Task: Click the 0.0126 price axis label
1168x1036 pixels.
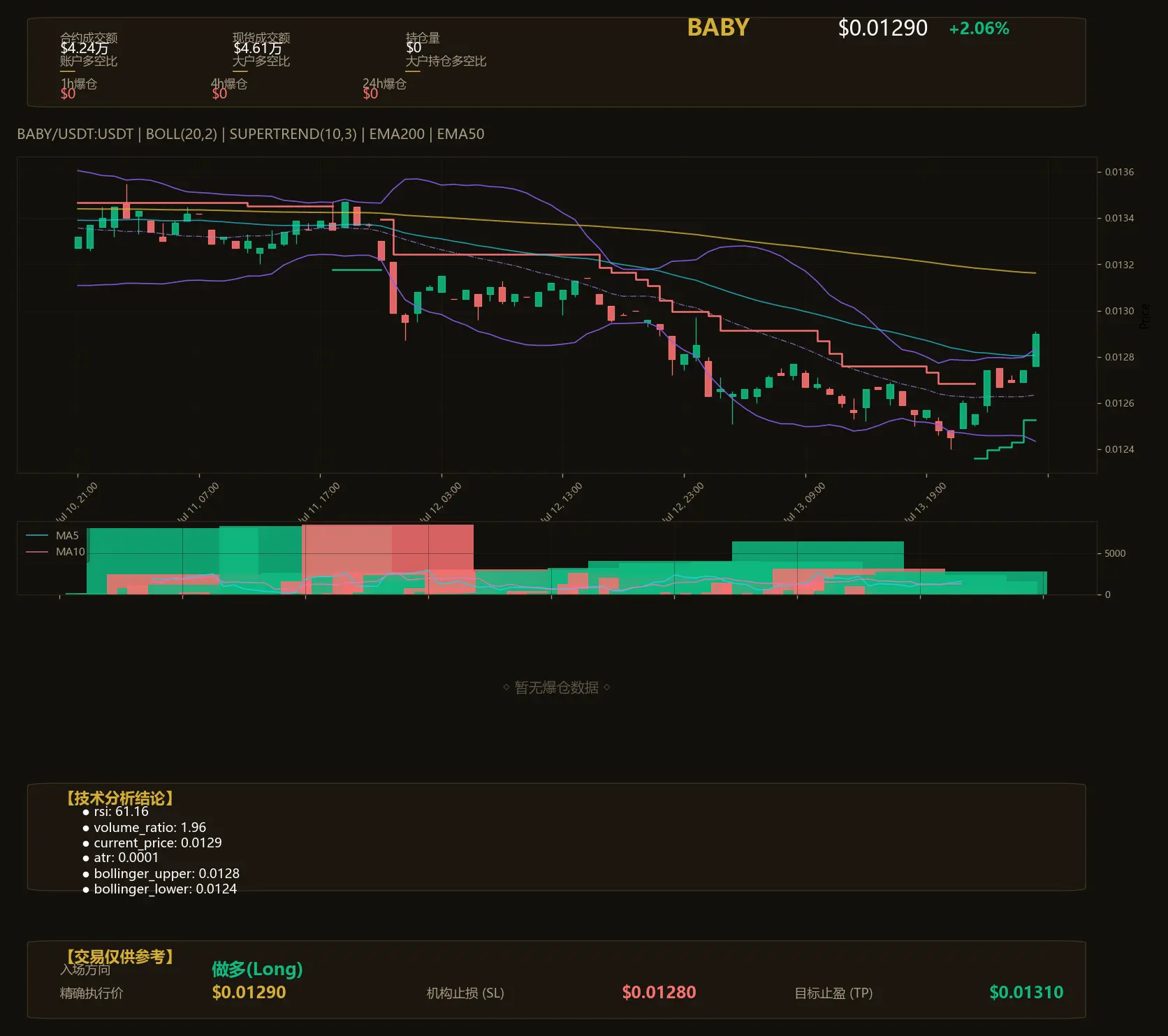Action: (x=1119, y=403)
